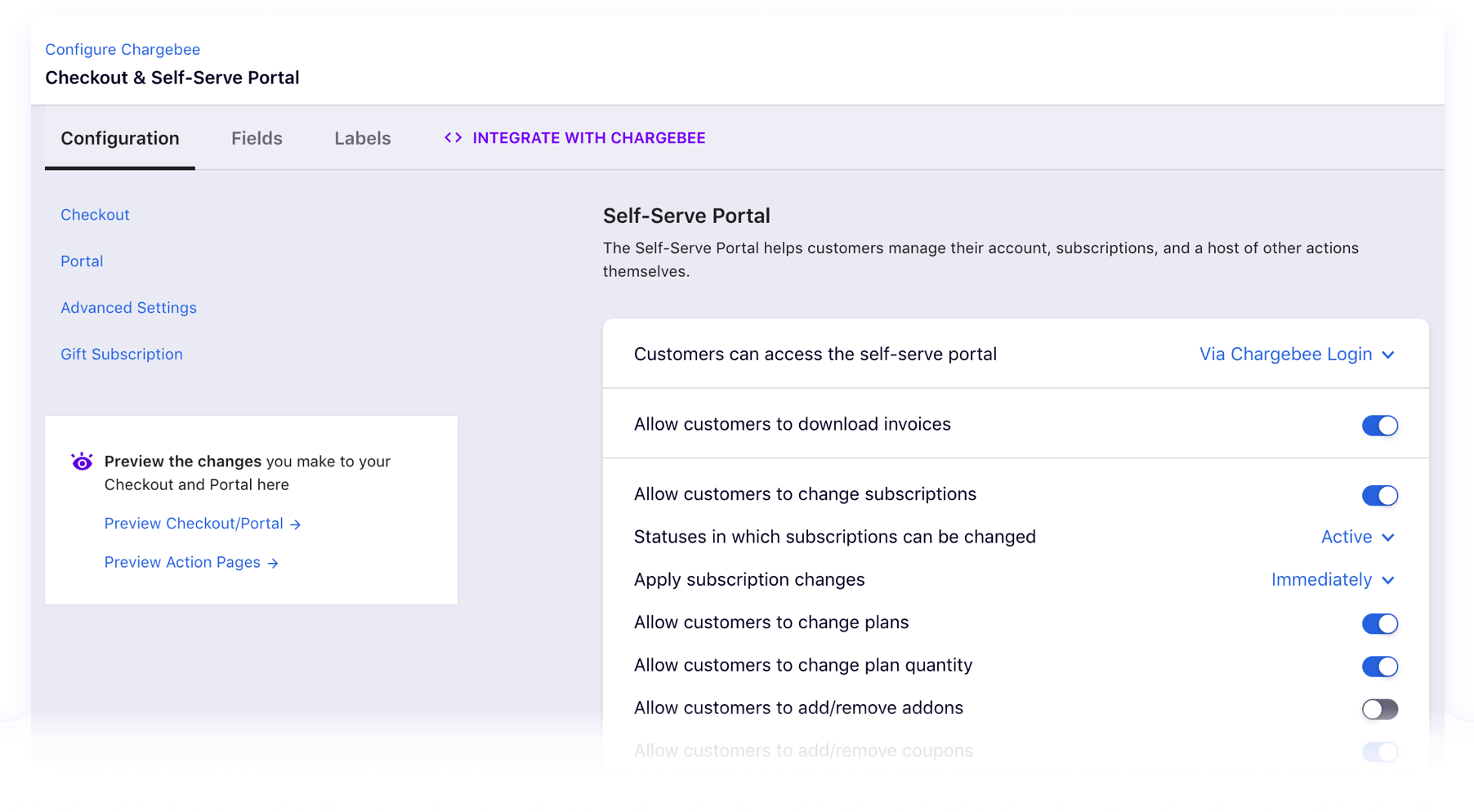Screen dimensions: 1474x812
Task: Click arrow icon next to Preview Action Pages
Action: (x=273, y=563)
